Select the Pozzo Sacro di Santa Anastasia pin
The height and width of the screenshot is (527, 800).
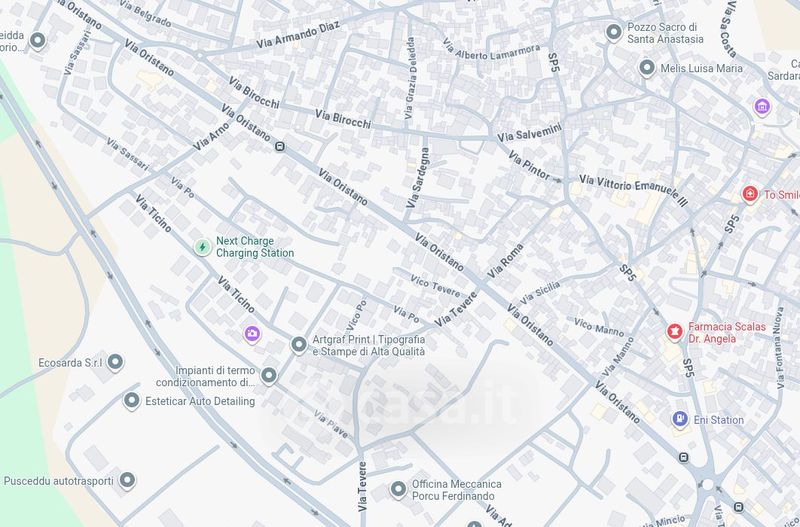click(x=613, y=33)
